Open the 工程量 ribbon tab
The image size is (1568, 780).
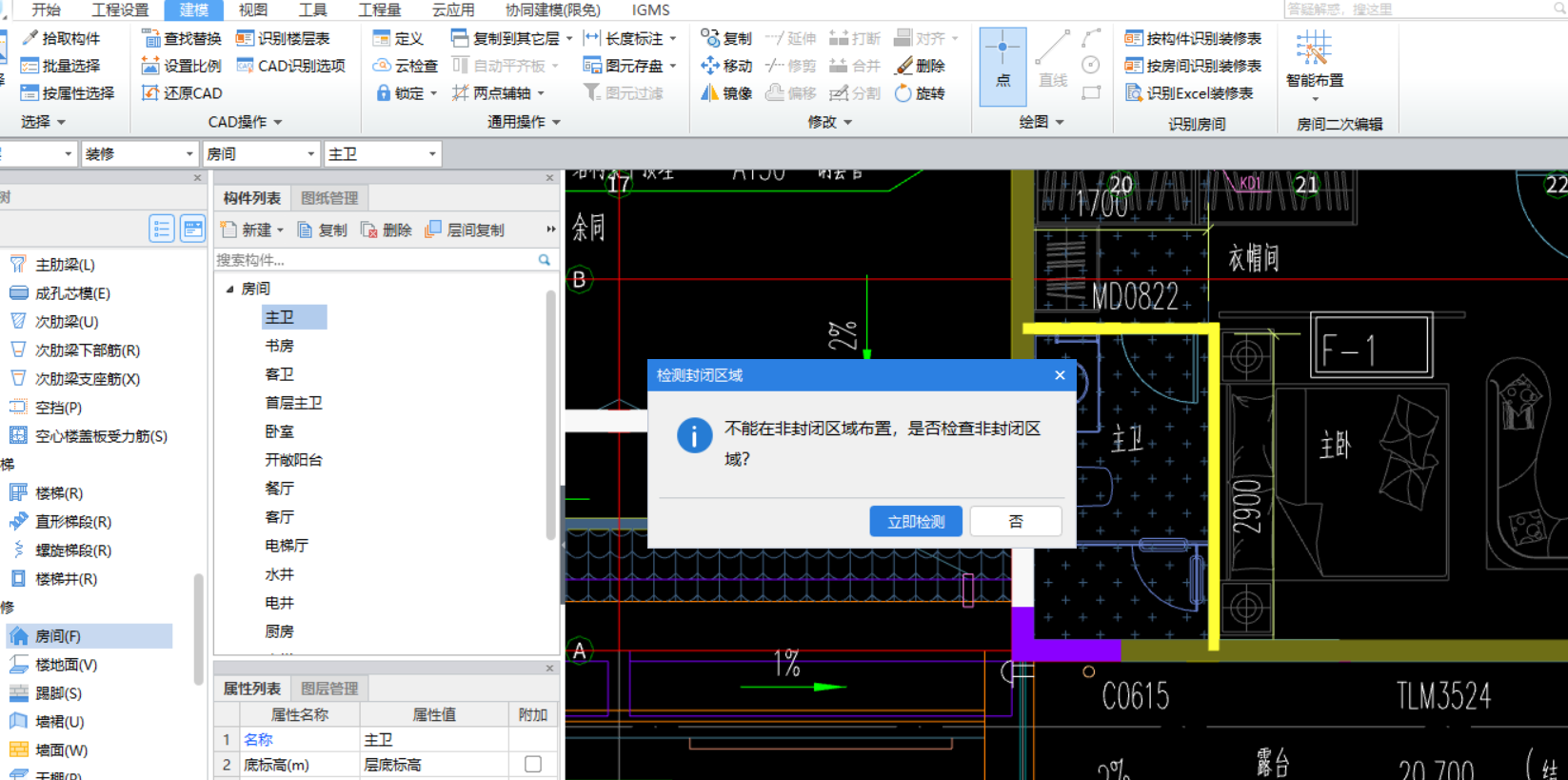379,10
